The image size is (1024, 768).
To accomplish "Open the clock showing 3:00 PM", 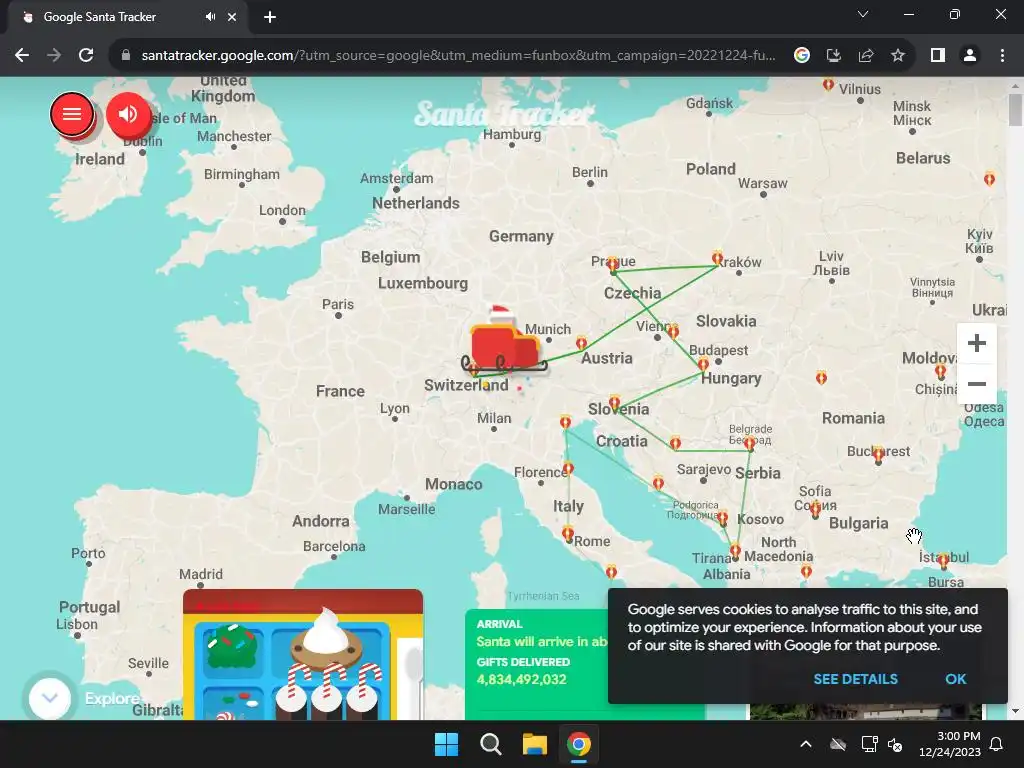I will [950, 744].
